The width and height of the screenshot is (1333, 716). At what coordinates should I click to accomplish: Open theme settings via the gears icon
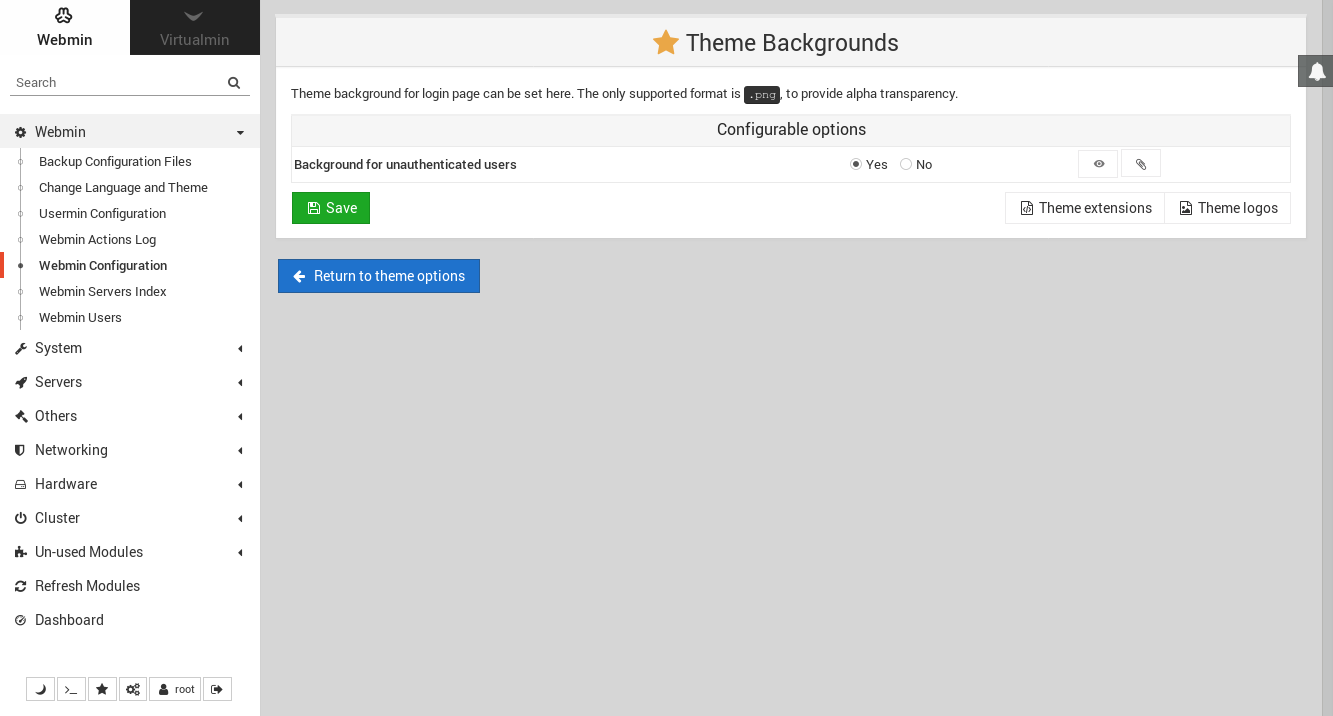tap(133, 689)
